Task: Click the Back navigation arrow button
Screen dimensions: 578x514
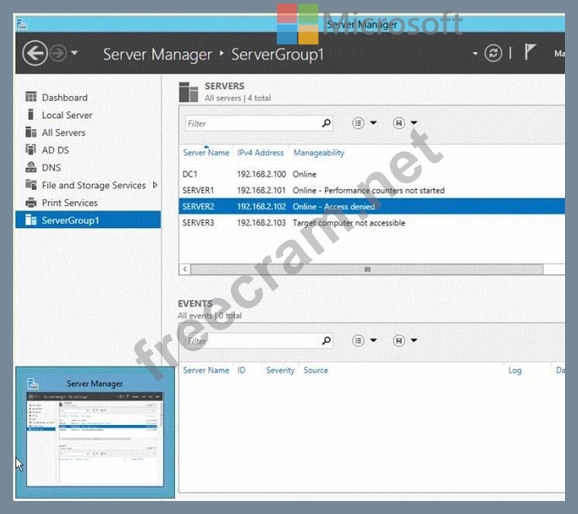Action: (x=35, y=53)
